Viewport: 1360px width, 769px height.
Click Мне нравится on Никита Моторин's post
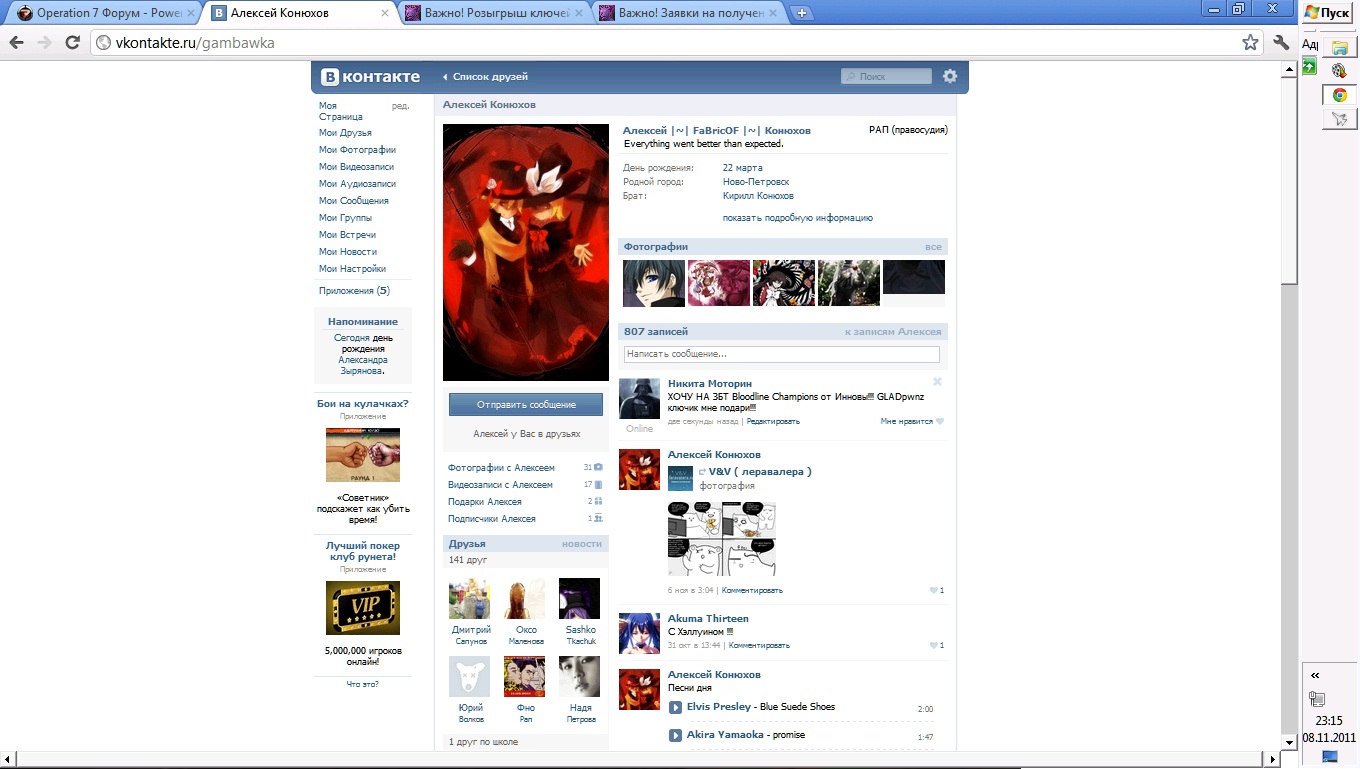pyautogui.click(x=906, y=422)
